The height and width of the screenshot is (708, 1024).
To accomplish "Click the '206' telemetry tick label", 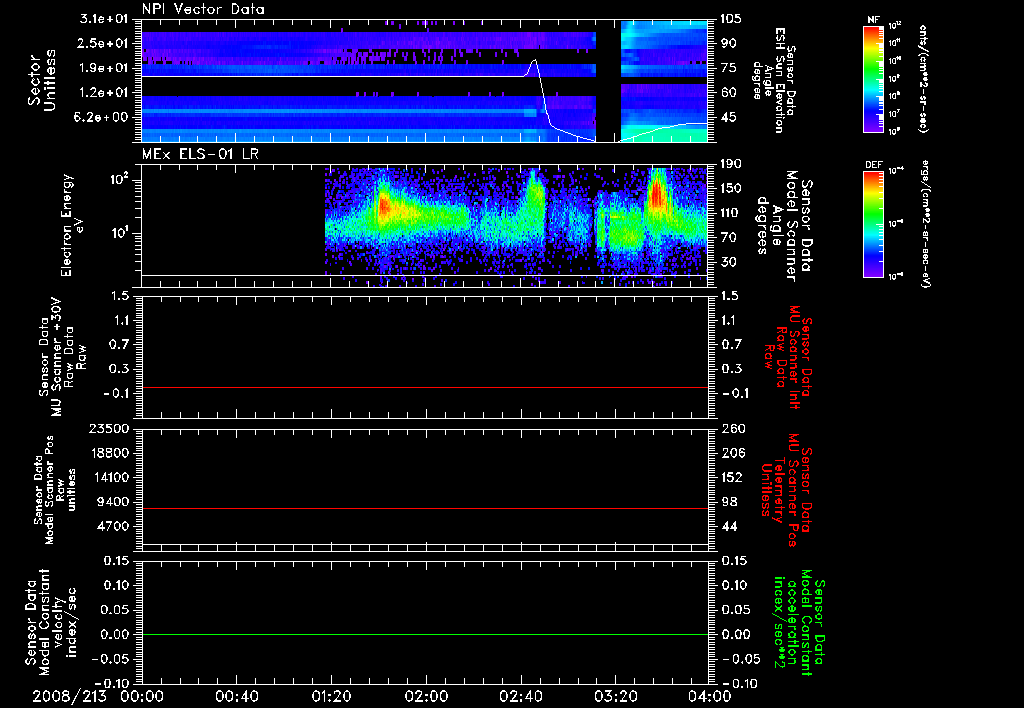I will click(x=731, y=453).
